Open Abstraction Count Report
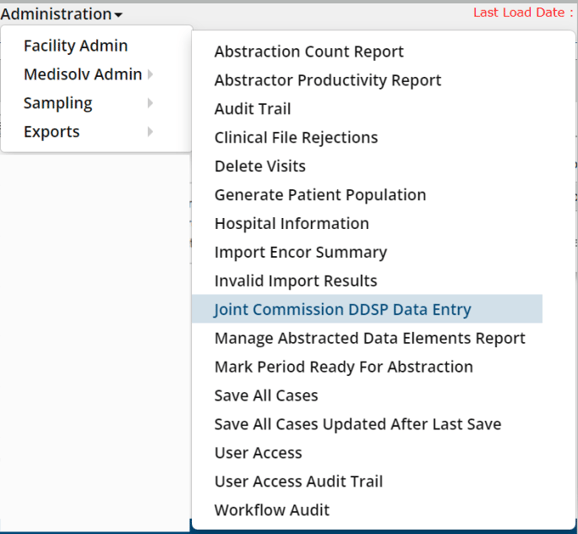 [309, 52]
